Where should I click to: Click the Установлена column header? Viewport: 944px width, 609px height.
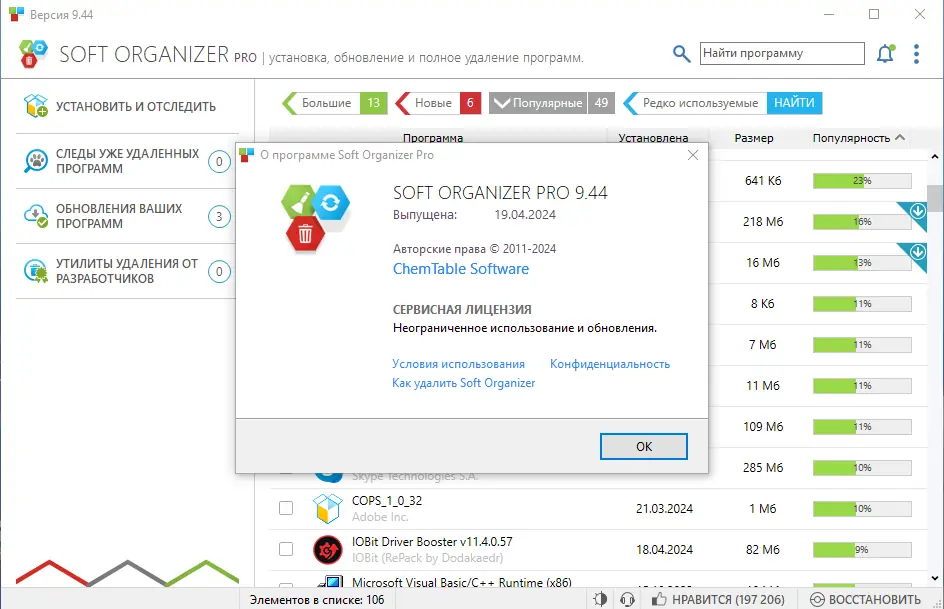pyautogui.click(x=653, y=138)
